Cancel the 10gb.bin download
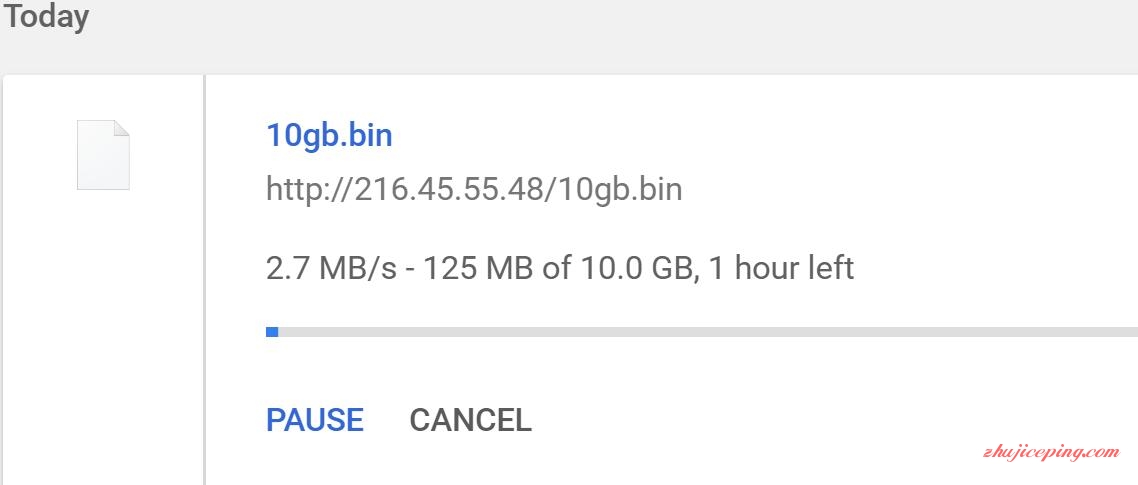This screenshot has height=485, width=1138. point(470,419)
